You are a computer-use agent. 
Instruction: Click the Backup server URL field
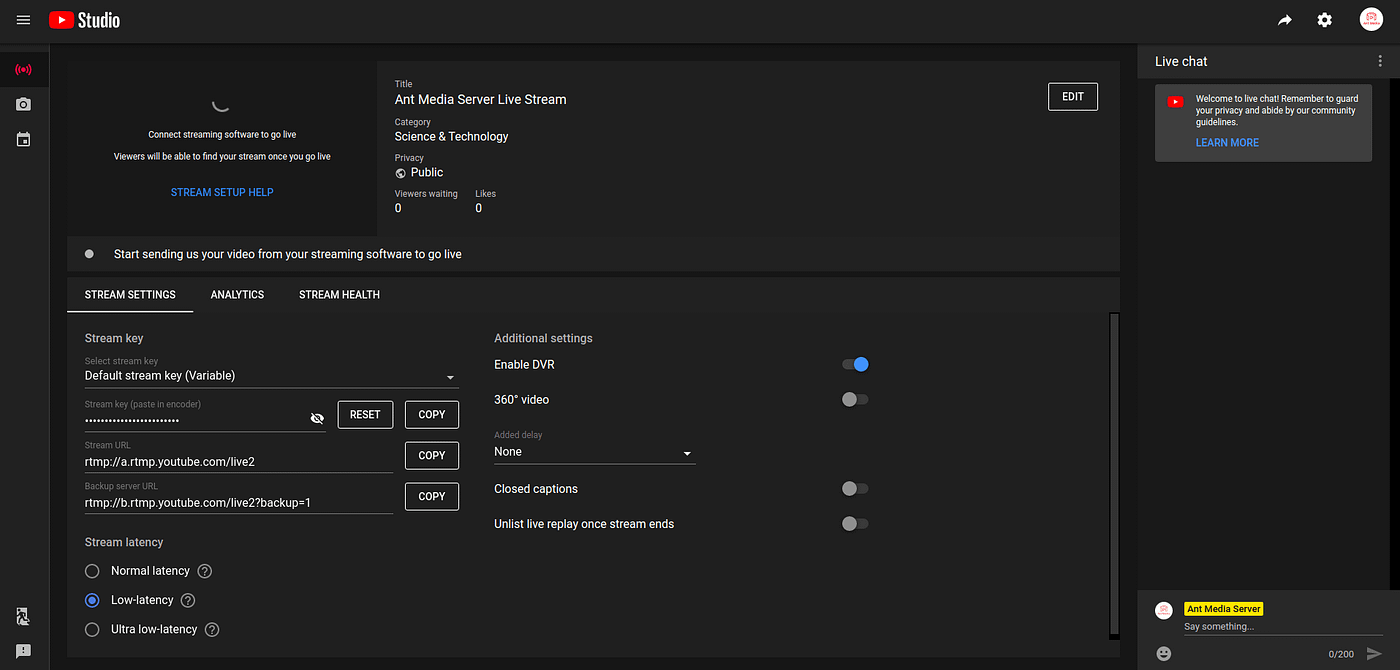point(238,503)
